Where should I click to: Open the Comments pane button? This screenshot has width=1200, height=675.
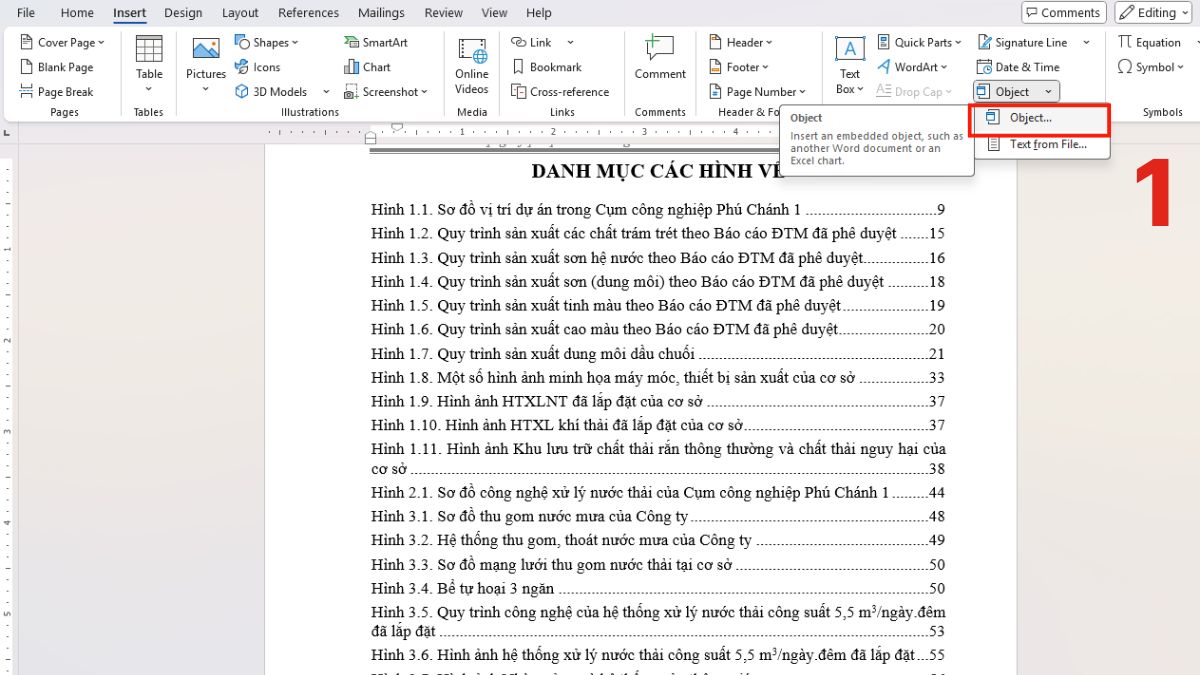1063,13
